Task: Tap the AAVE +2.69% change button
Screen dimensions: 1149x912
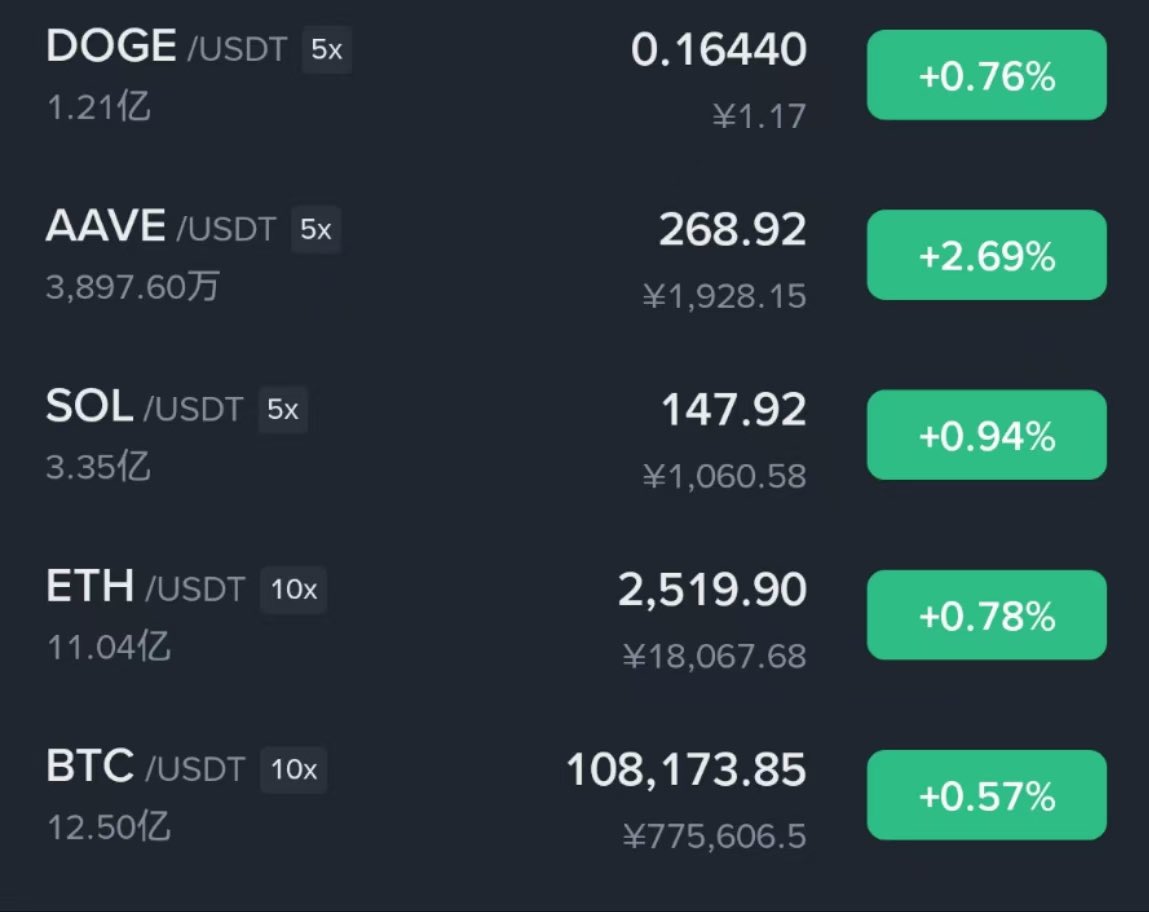Action: point(986,255)
